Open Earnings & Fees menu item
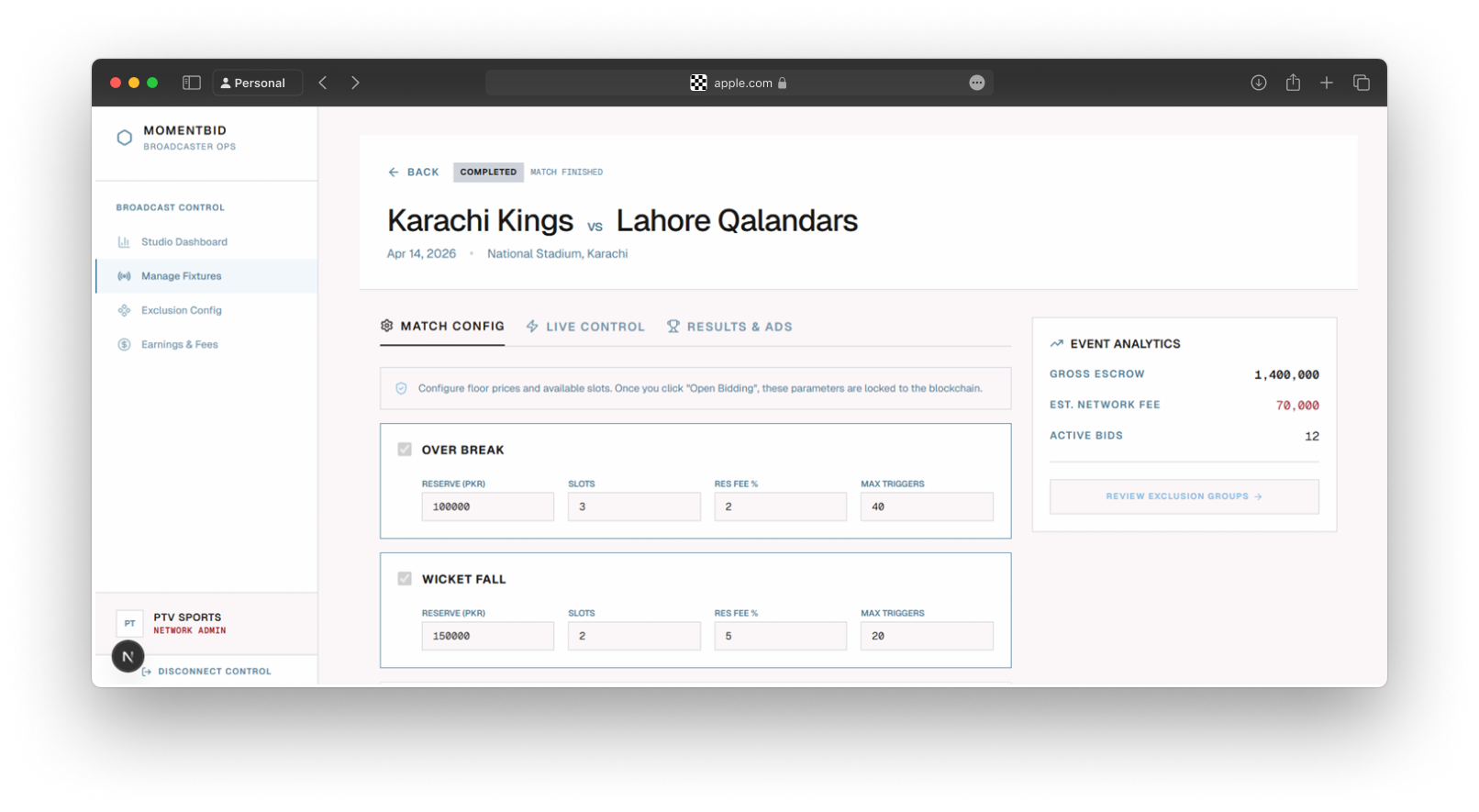 (x=206, y=345)
